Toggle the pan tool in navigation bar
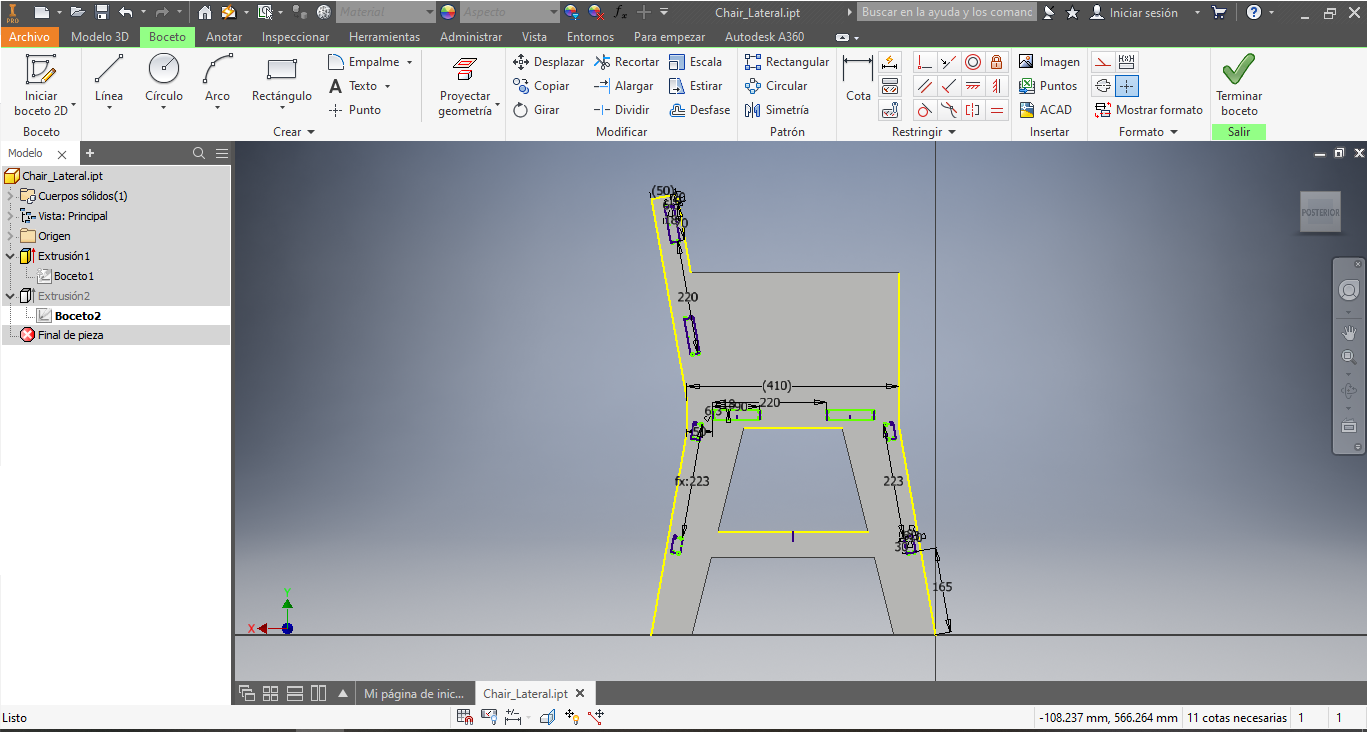1368x732 pixels. [1348, 332]
